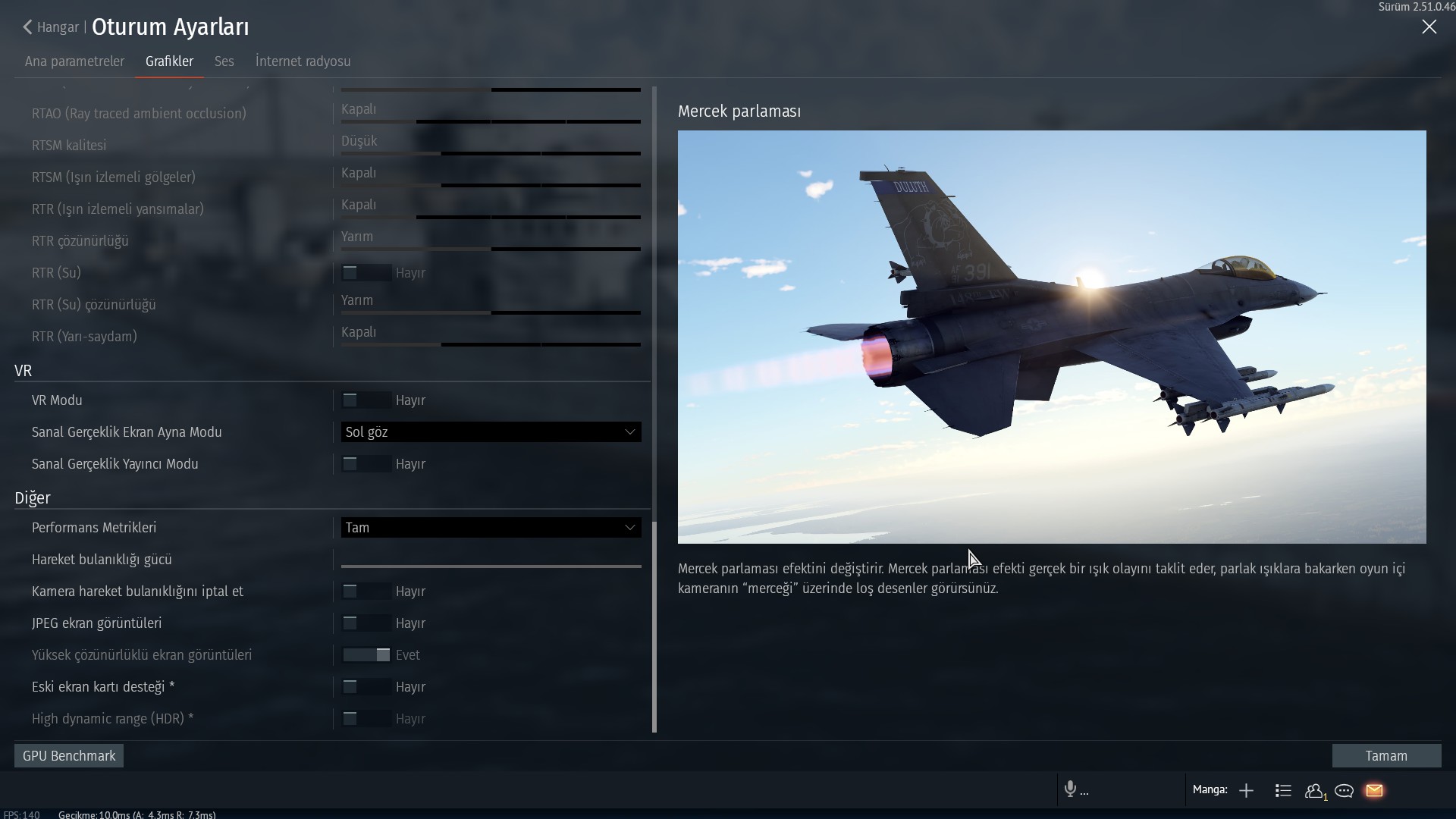Toggle VR Modu switch
This screenshot has height=819, width=1456.
tap(366, 400)
